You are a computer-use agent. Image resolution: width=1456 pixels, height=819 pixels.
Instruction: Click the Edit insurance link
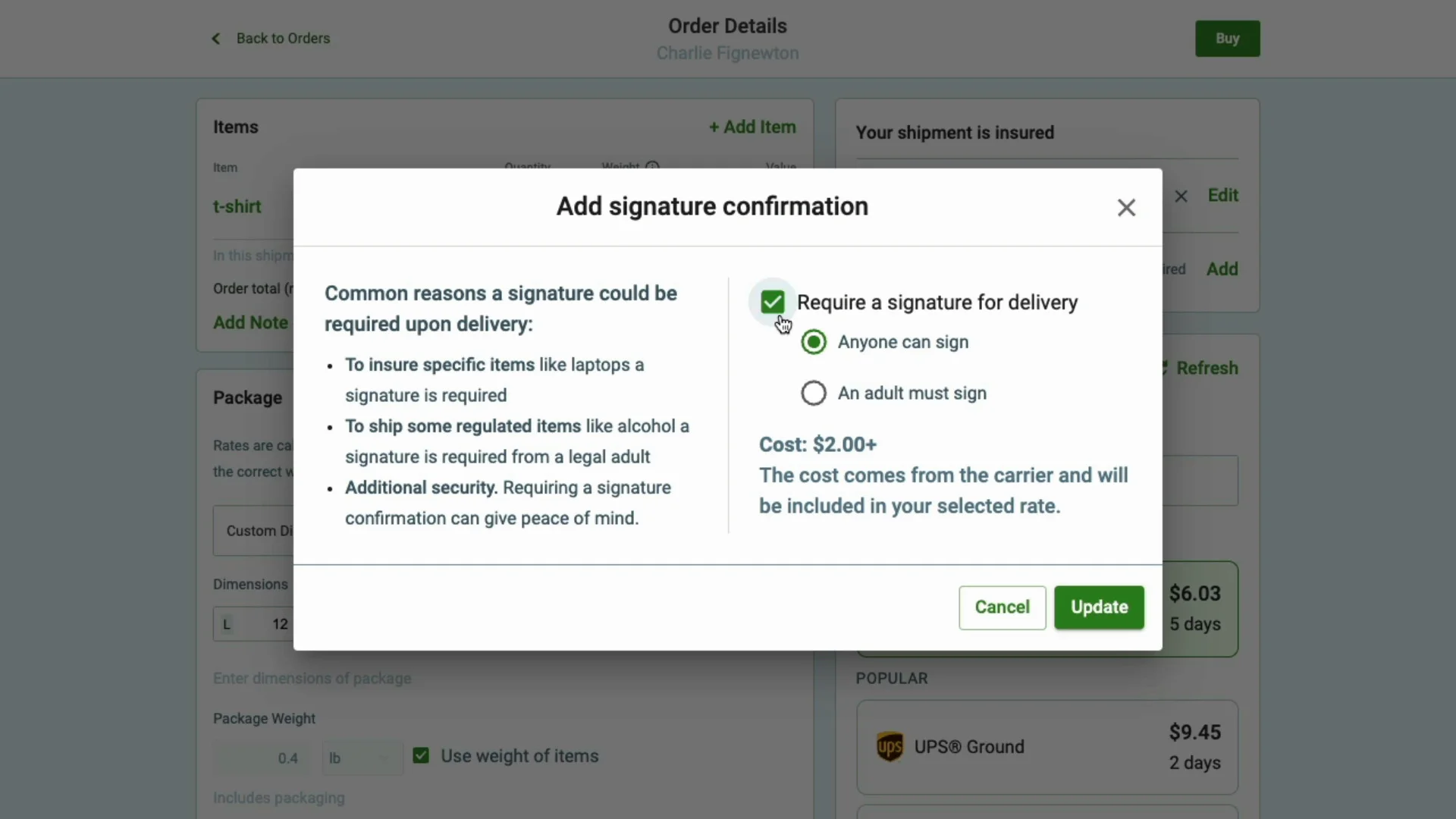coord(1222,196)
